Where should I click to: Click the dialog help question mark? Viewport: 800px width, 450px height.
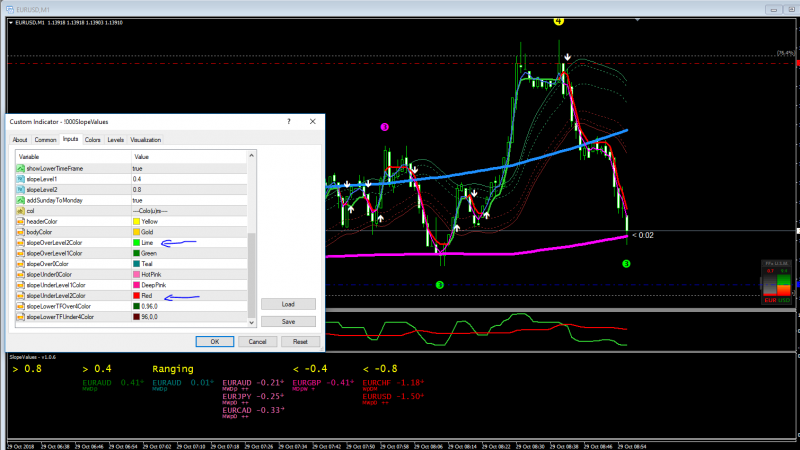coord(289,121)
